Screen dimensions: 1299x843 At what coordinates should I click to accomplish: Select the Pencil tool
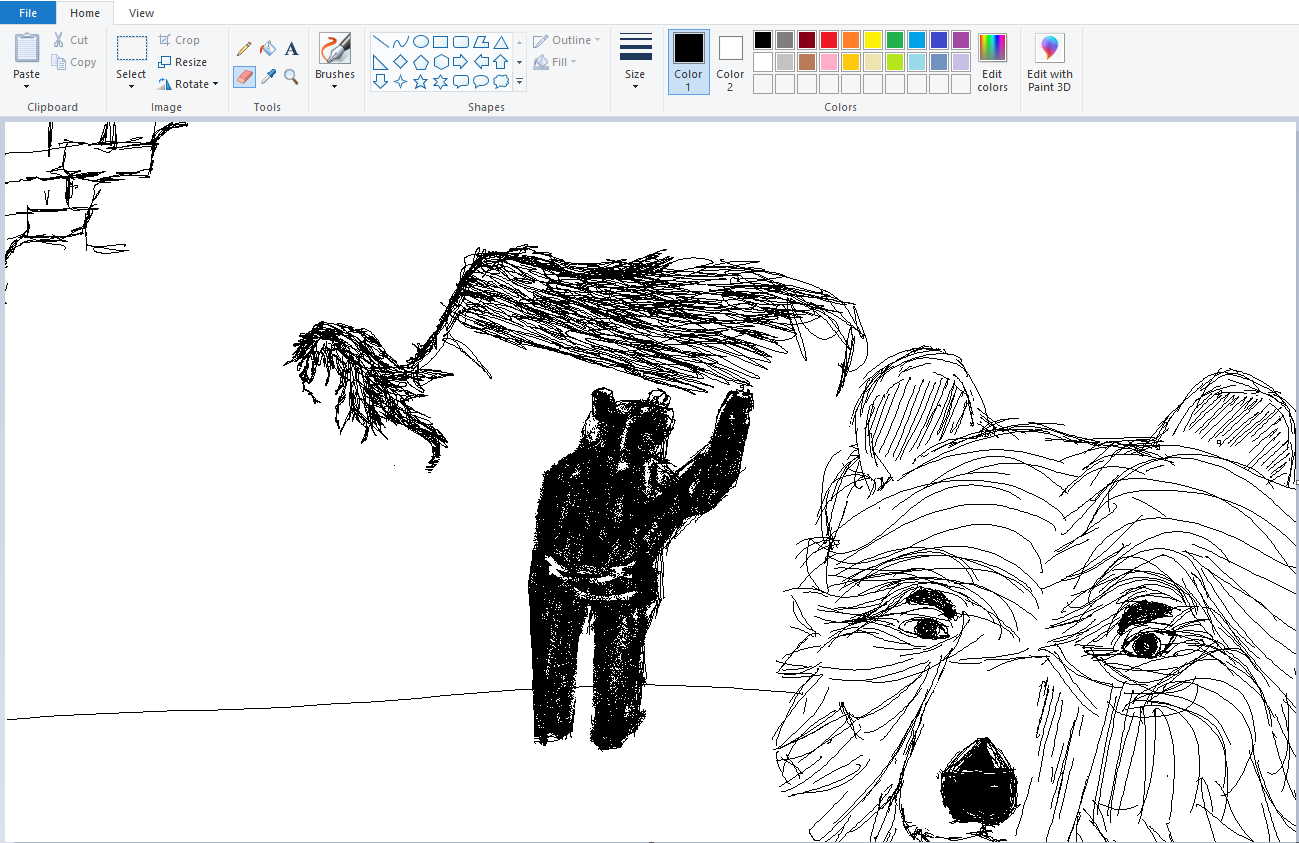pos(244,48)
